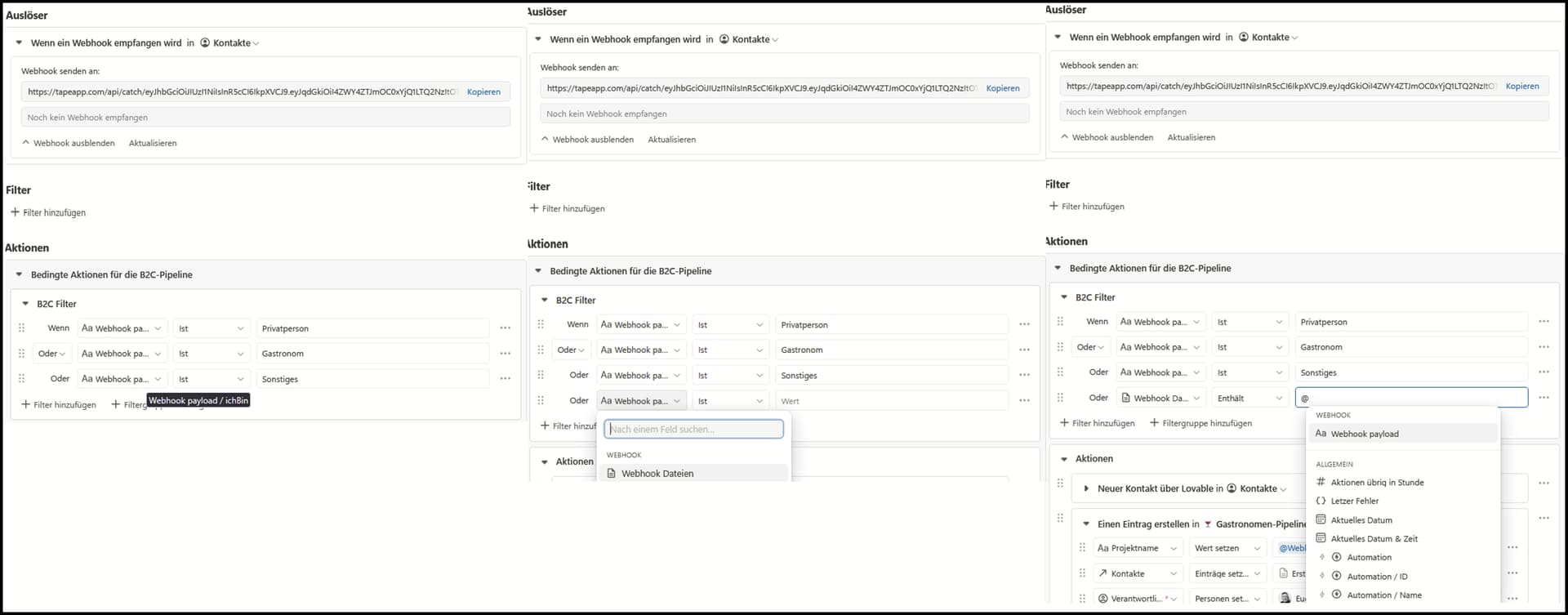1568x615 pixels.
Task: Open three-dot menu on the Enthält filter row
Action: point(1543,398)
